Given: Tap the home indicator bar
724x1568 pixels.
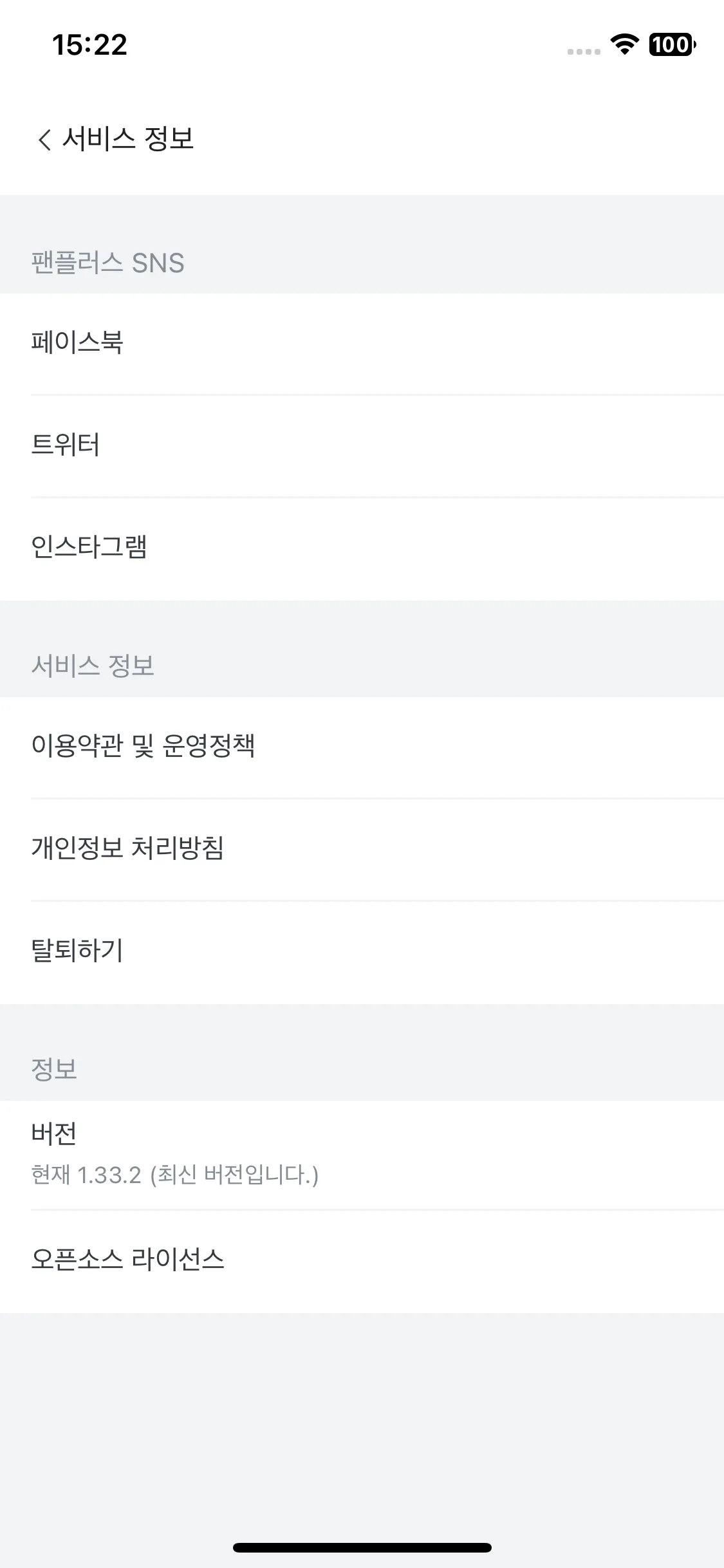Looking at the screenshot, I should [x=362, y=1547].
